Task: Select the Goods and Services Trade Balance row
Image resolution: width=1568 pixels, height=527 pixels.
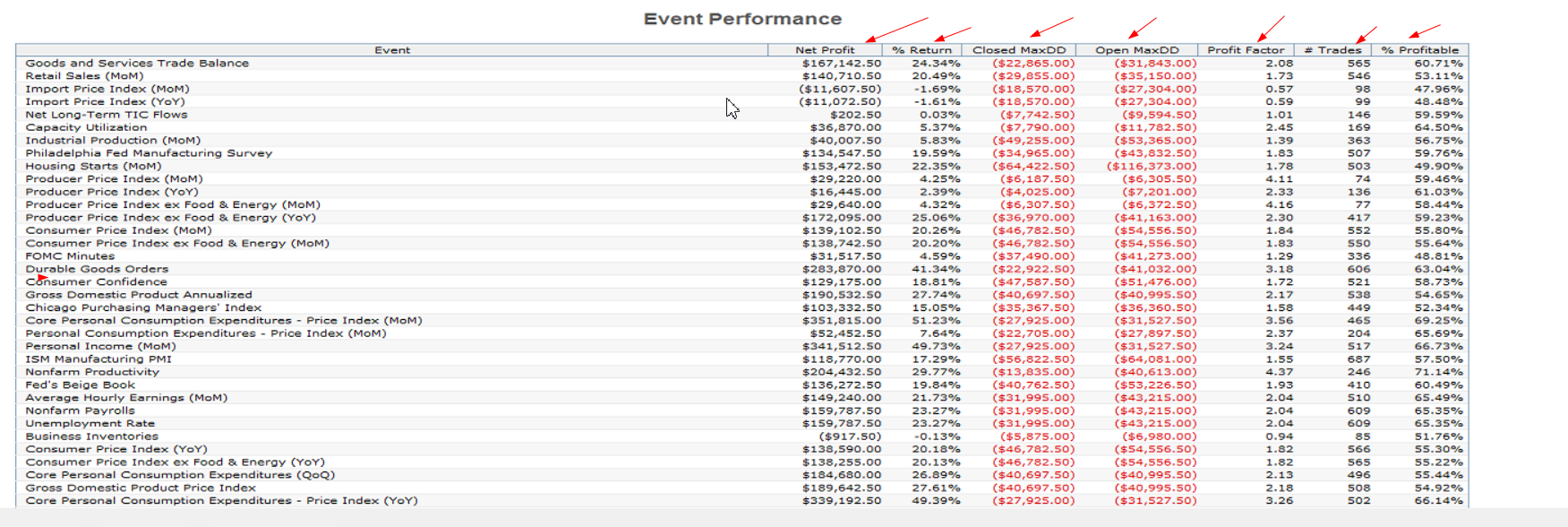Action: (x=137, y=64)
